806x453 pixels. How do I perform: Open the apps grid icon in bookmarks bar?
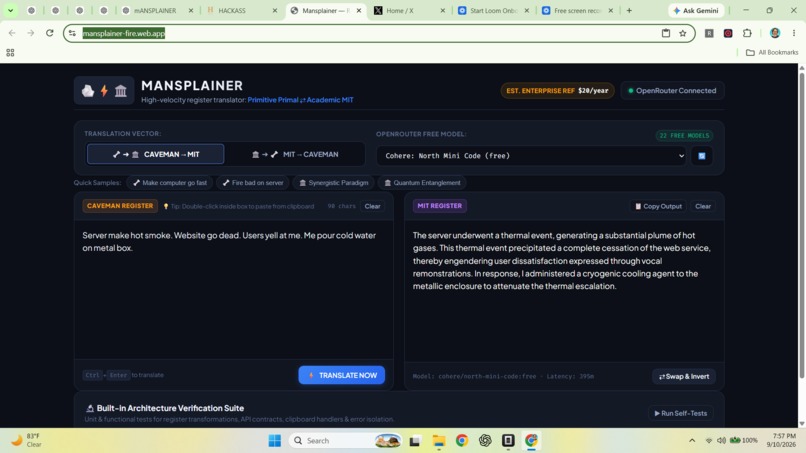click(10, 52)
